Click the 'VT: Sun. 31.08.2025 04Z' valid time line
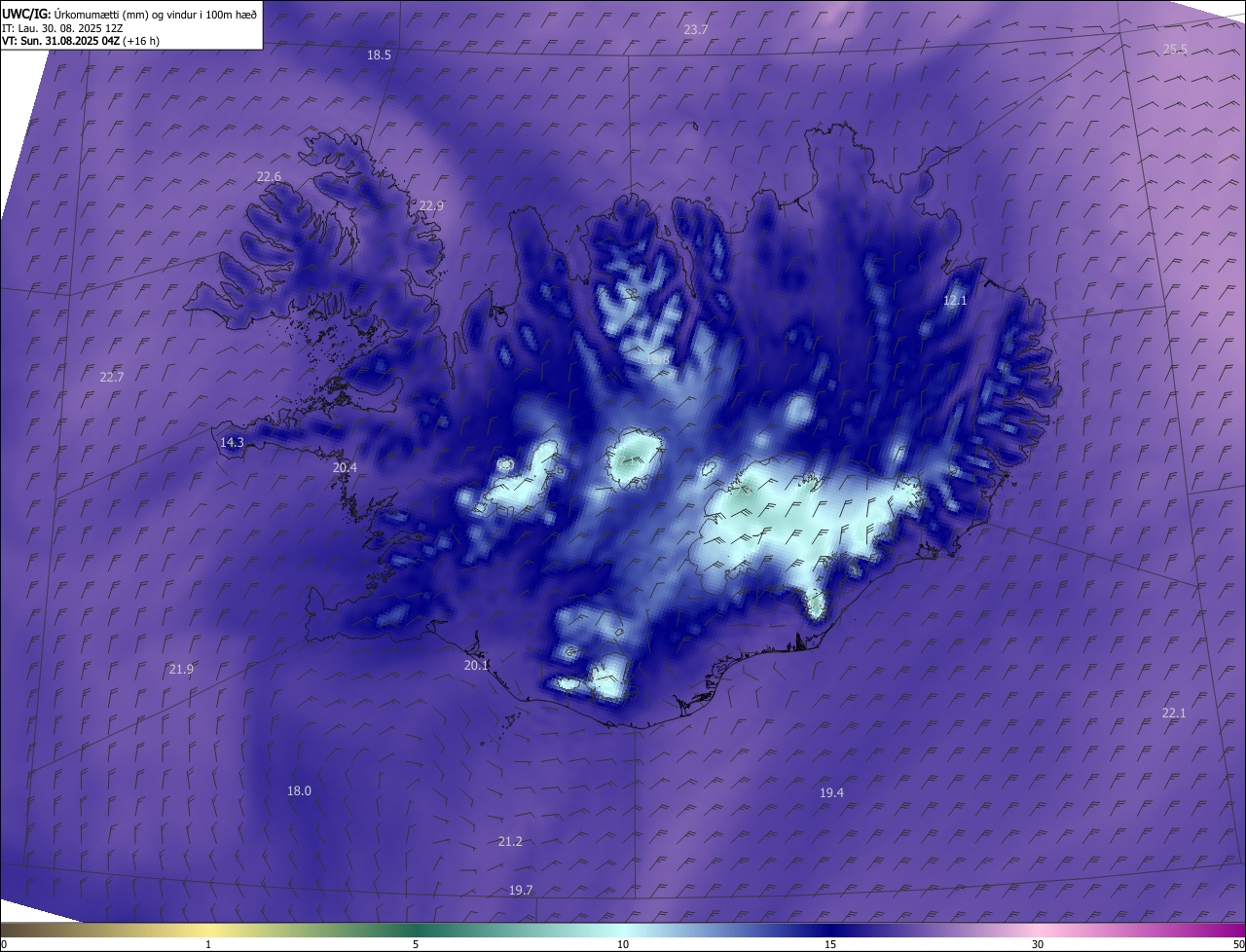Image resolution: width=1246 pixels, height=952 pixels. [x=61, y=41]
